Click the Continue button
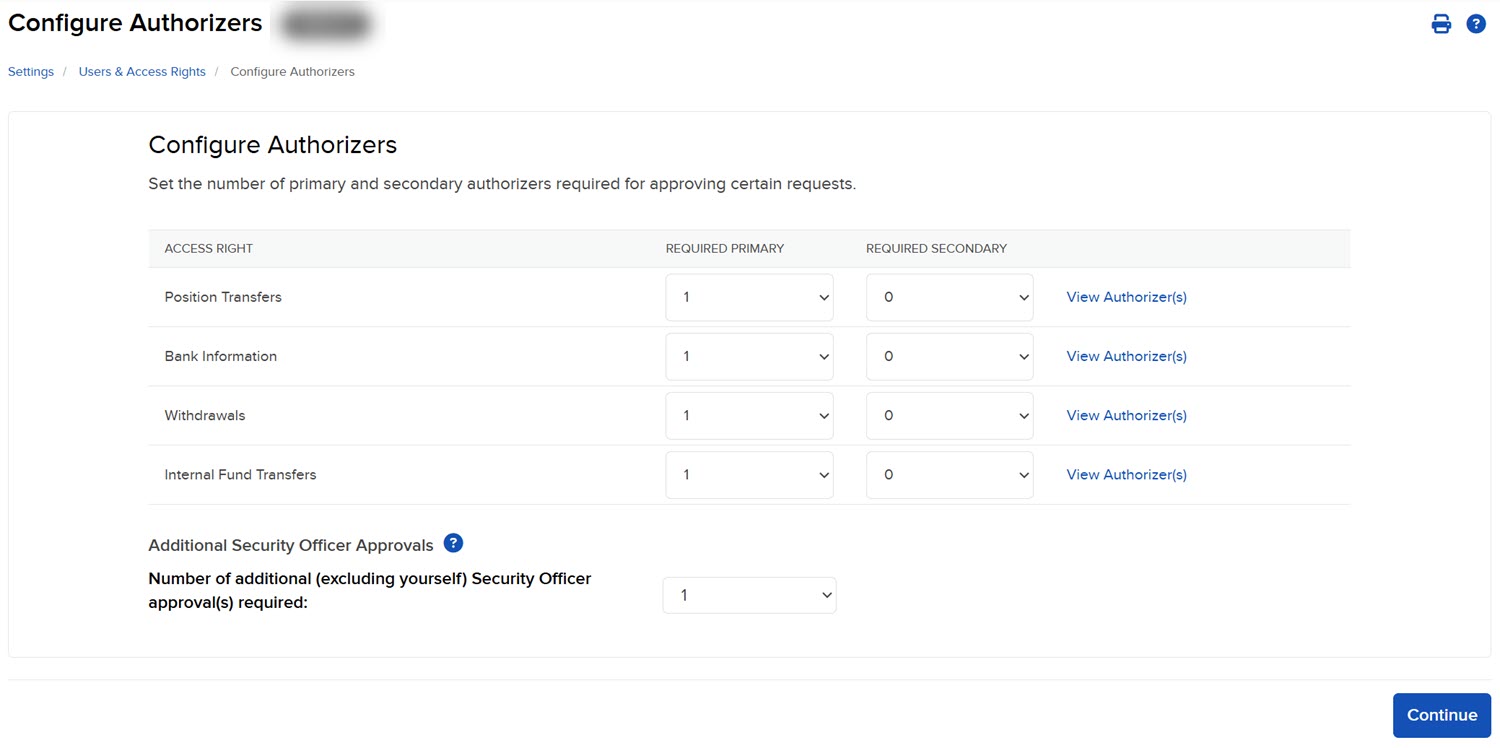This screenshot has width=1500, height=748. click(1441, 714)
